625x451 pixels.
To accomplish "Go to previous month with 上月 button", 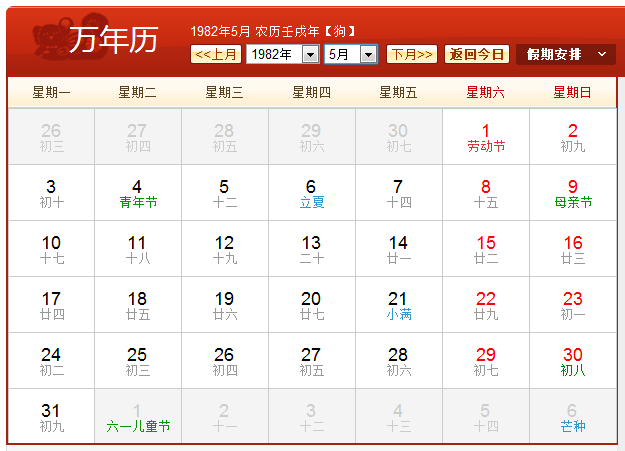I will [216, 54].
